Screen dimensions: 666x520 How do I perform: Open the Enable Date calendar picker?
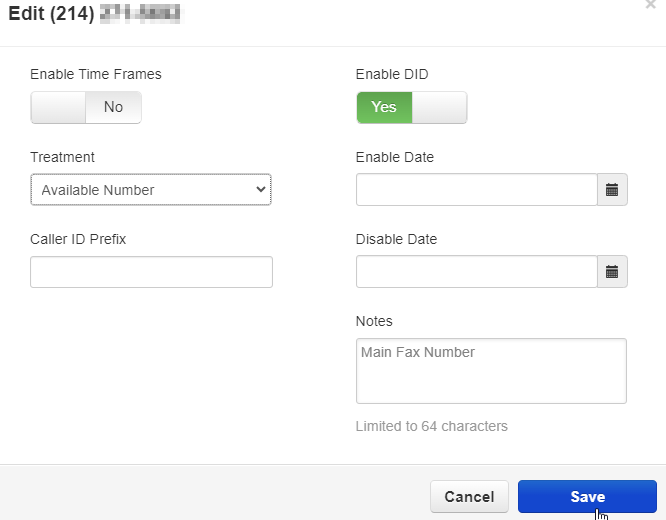(612, 190)
